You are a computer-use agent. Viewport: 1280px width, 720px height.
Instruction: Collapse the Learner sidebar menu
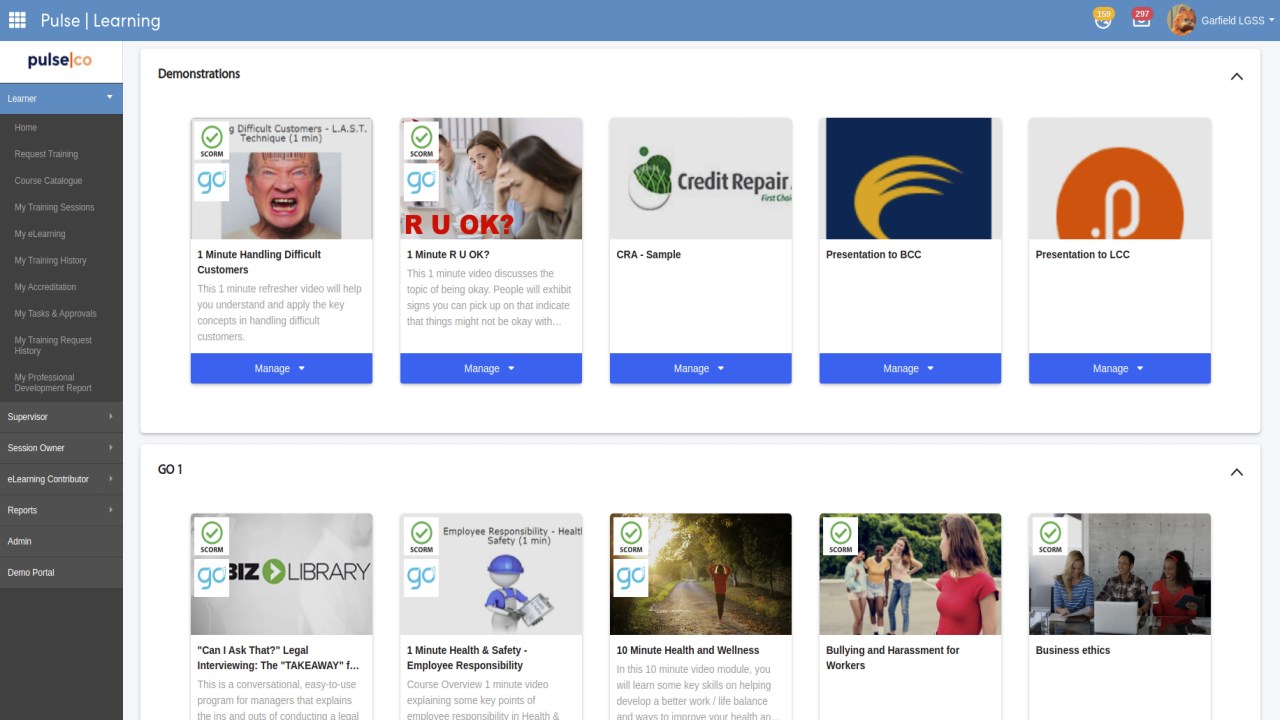(61, 98)
